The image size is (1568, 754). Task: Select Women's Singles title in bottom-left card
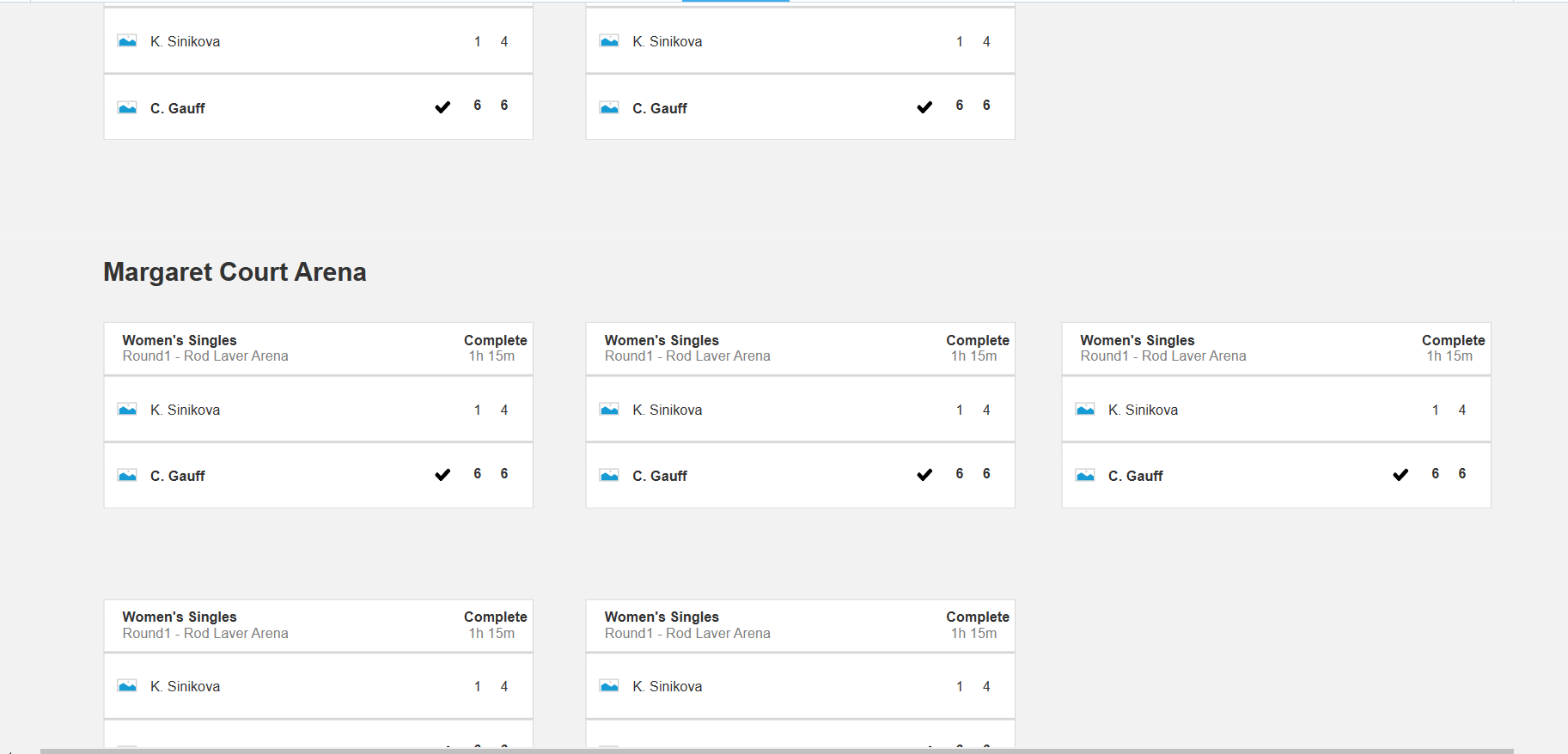(179, 617)
